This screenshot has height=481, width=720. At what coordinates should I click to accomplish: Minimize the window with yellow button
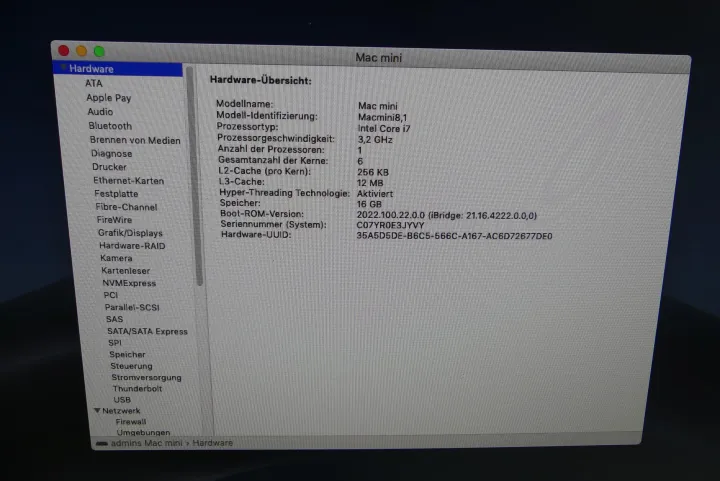coord(82,51)
